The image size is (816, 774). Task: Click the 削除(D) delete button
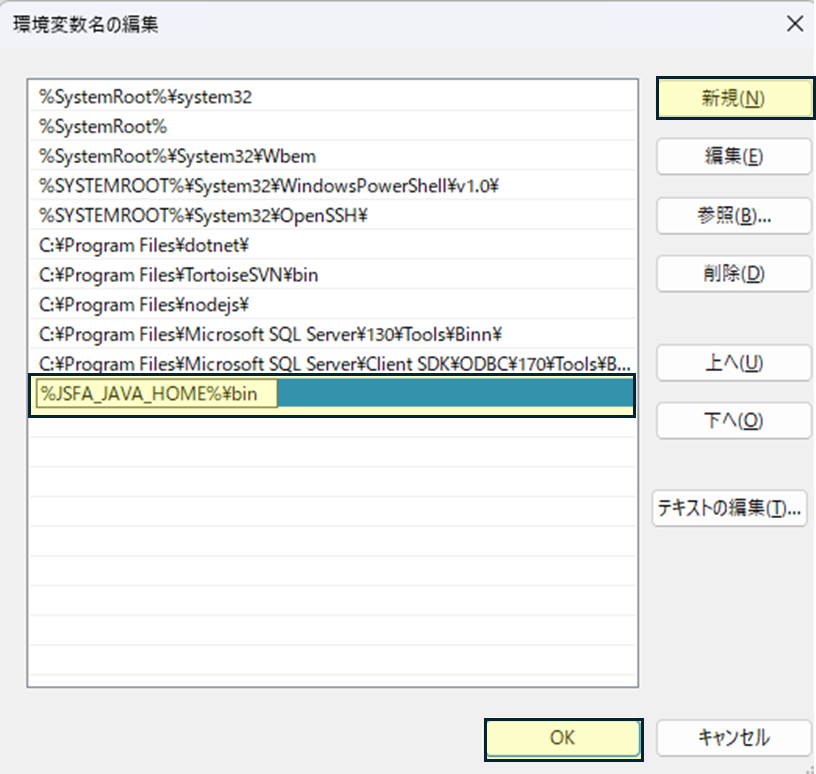click(x=733, y=274)
